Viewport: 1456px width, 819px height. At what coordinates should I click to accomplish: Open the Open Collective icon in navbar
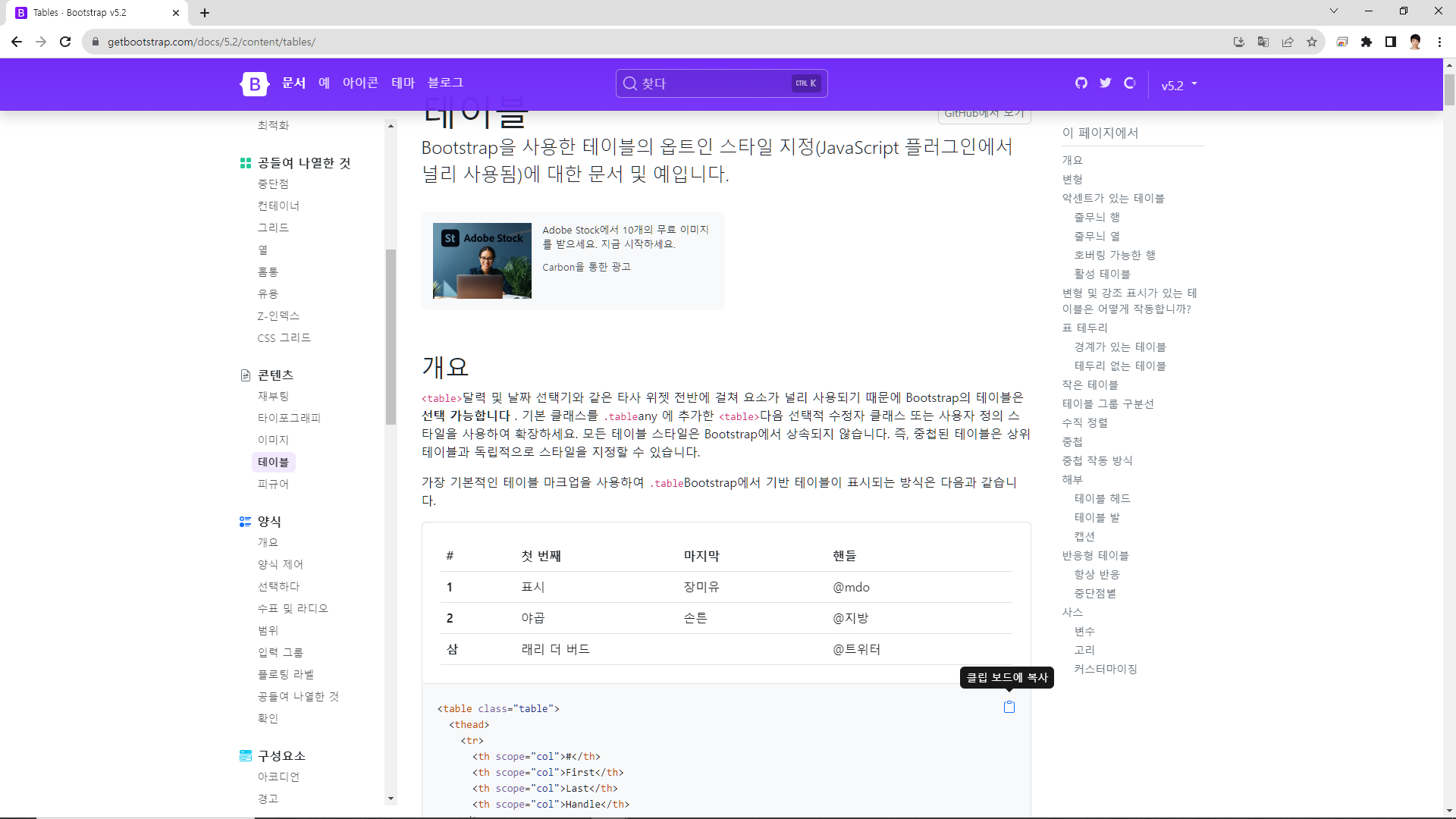pyautogui.click(x=1130, y=83)
